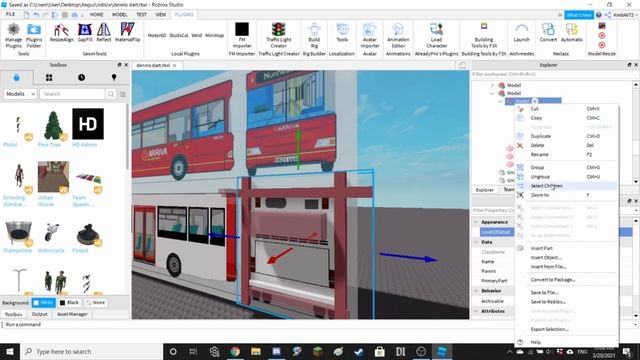
Task: Collapse the Appearance properties section
Action: click(x=476, y=222)
